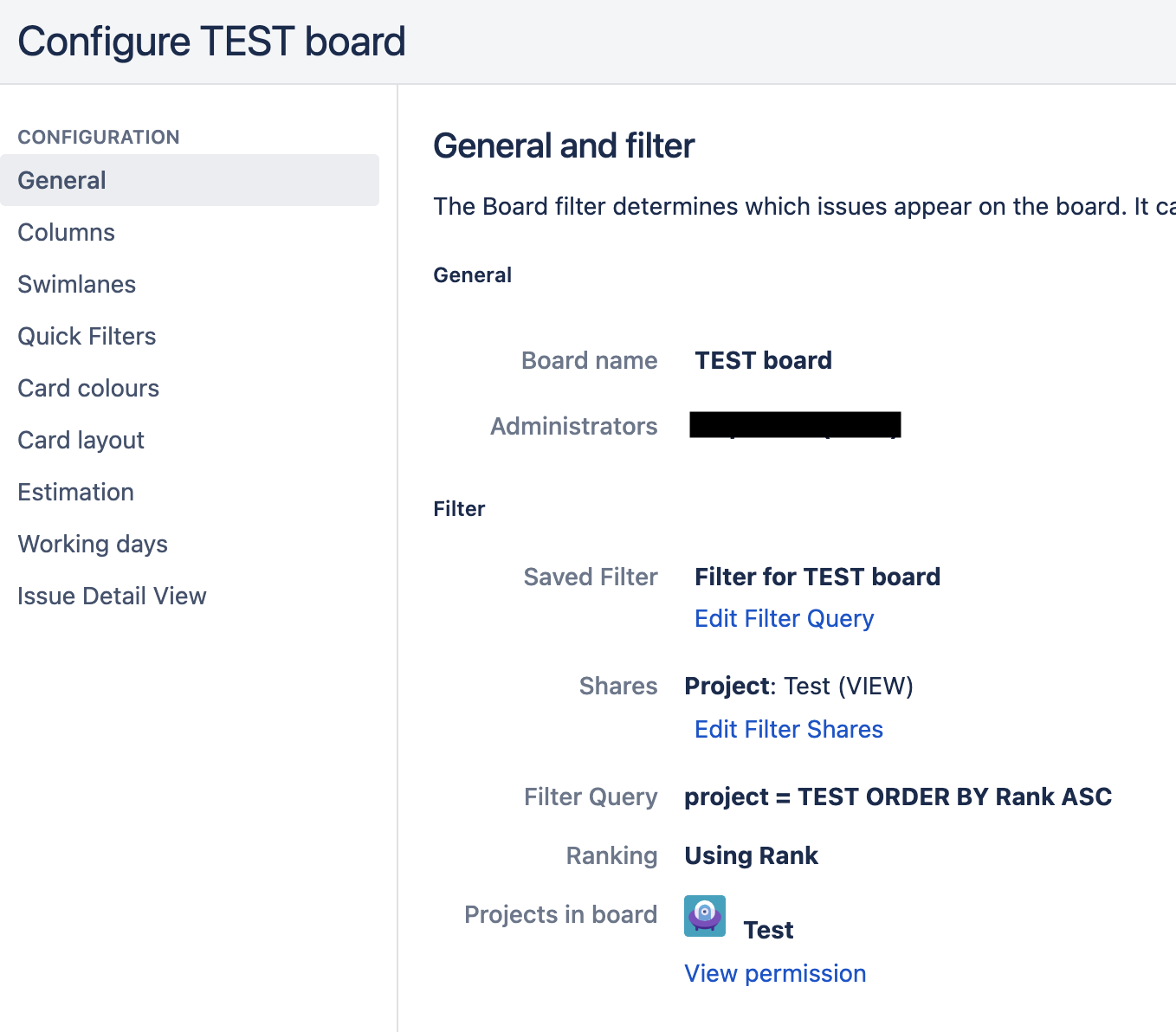1176x1032 pixels.
Task: Open the Edit Filter Shares link
Action: [x=788, y=729]
